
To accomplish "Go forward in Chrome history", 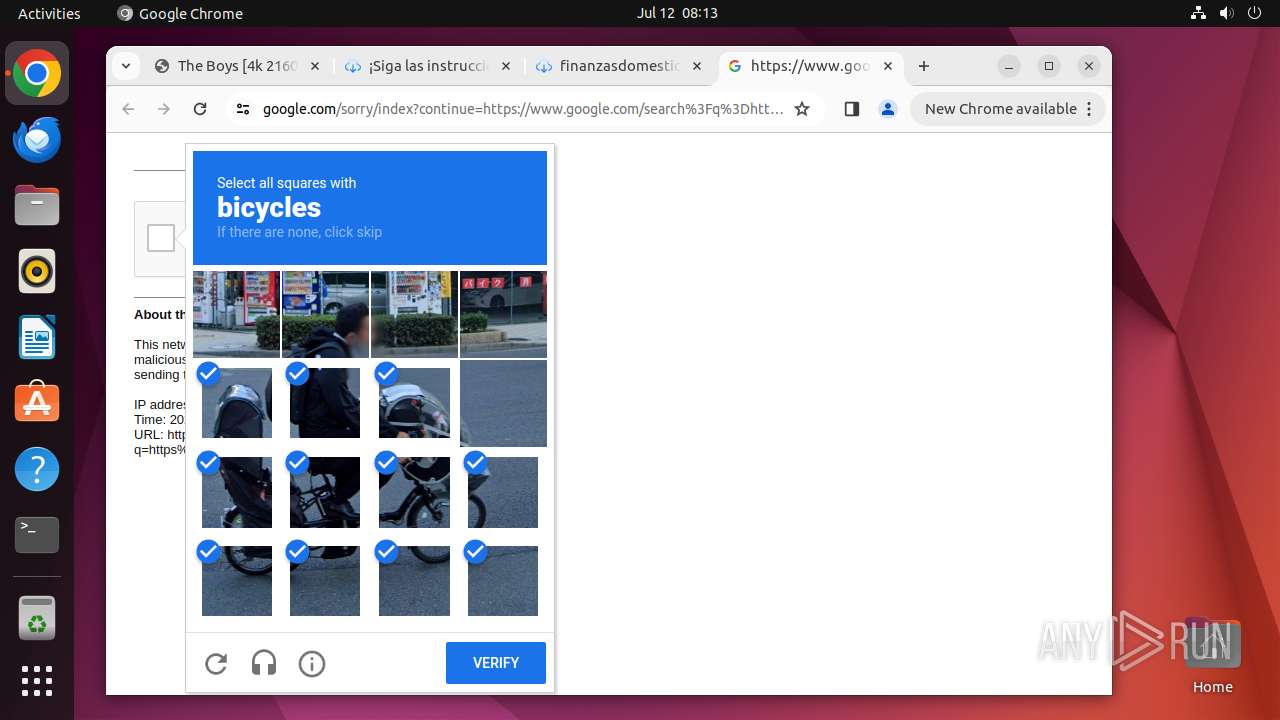I will [164, 109].
